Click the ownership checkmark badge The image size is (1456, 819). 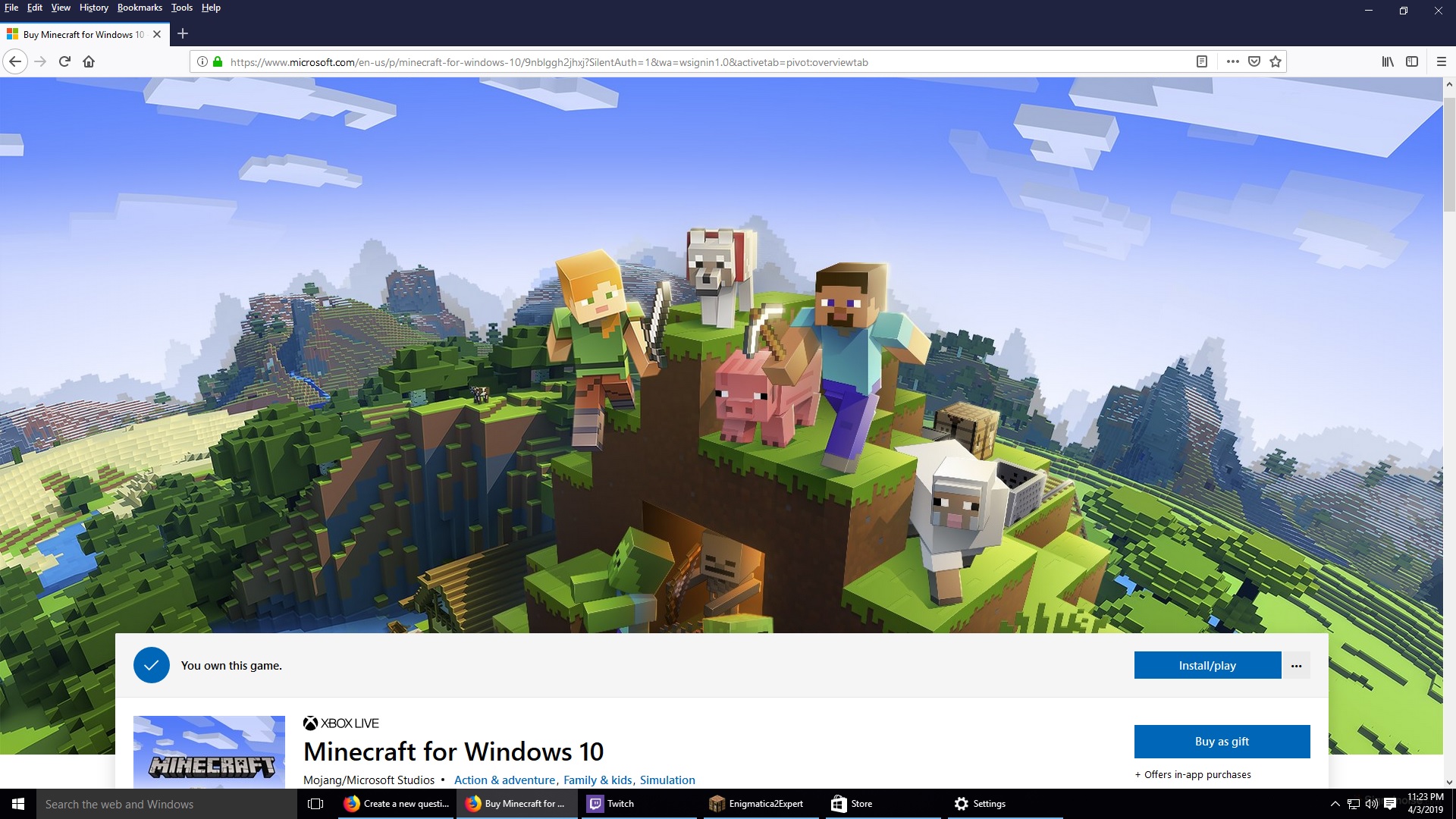[x=152, y=665]
